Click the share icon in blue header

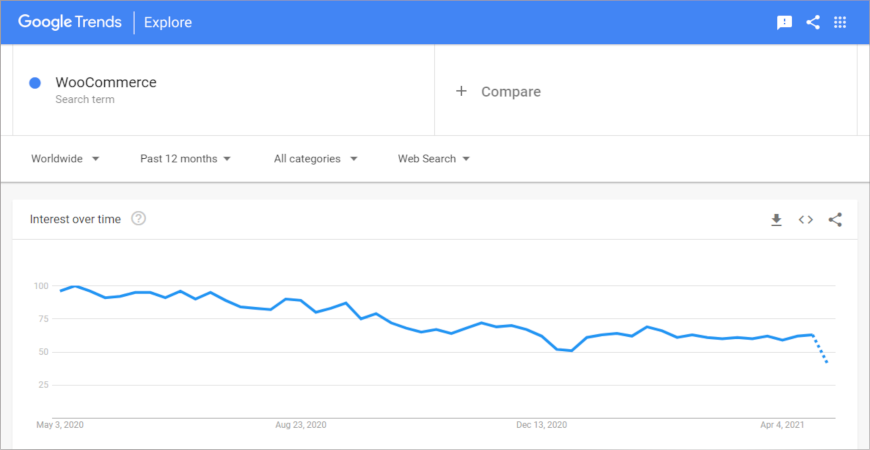pos(812,22)
